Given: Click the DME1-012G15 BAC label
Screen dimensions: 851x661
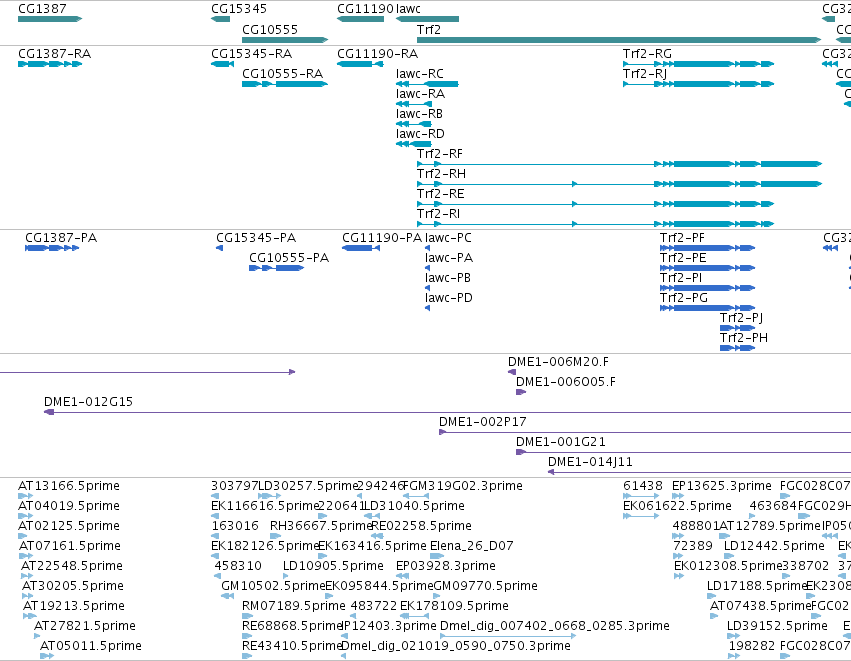Looking at the screenshot, I should pos(88,402).
